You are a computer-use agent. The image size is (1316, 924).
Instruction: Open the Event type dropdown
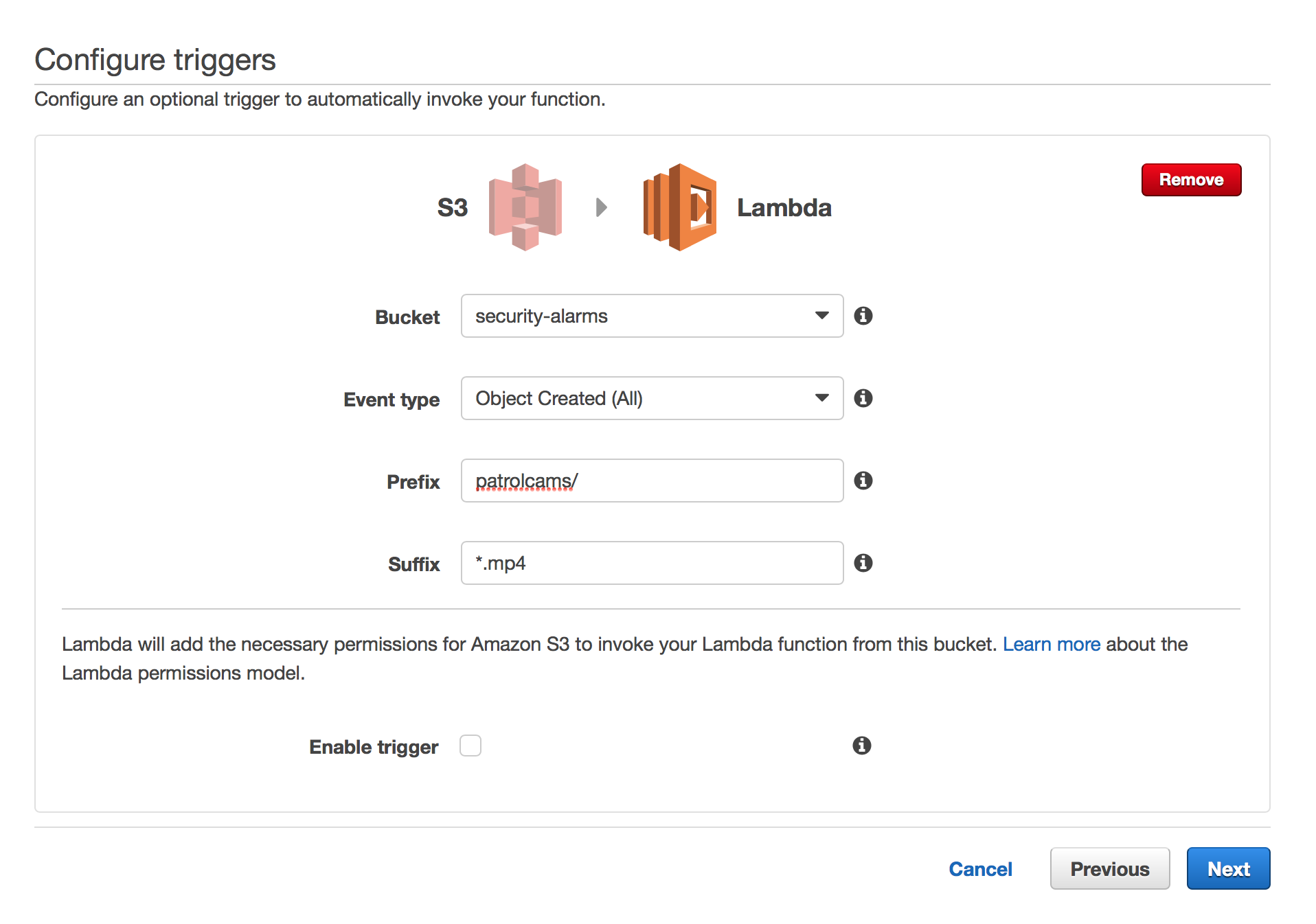pos(652,398)
